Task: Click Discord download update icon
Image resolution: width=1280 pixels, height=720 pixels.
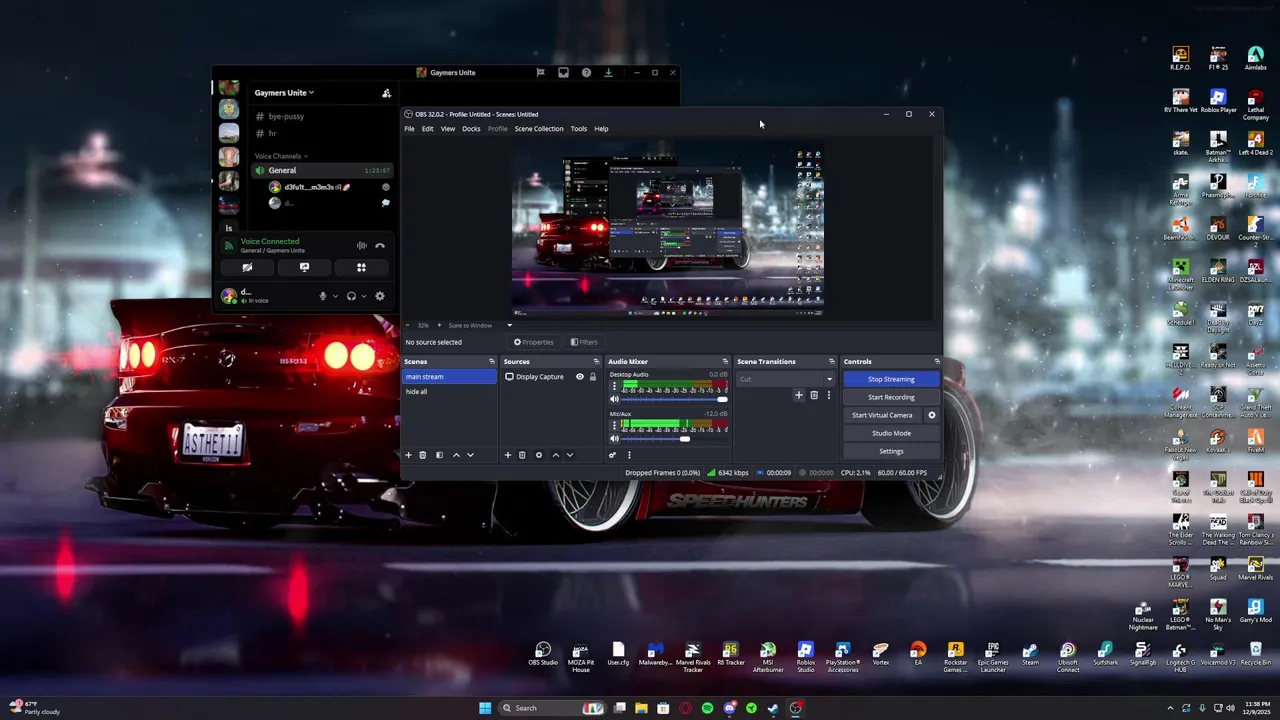Action: pos(608,72)
